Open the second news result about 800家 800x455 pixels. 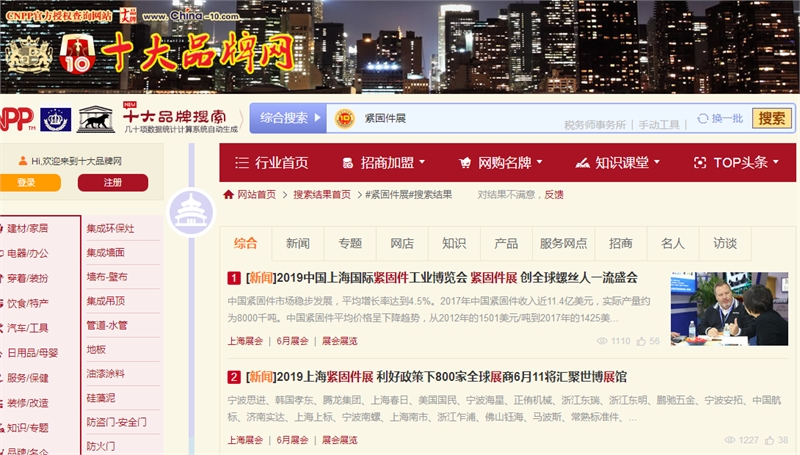coord(436,377)
